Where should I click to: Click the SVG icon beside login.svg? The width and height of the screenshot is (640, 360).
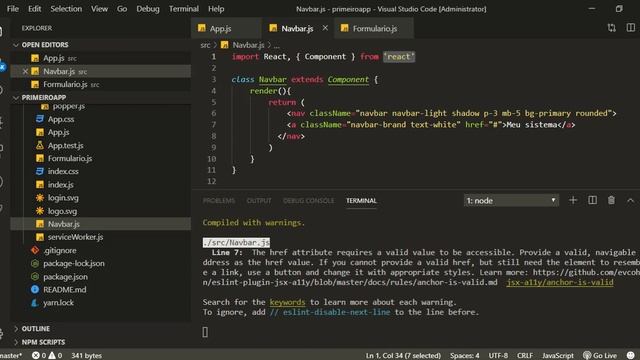[40, 198]
